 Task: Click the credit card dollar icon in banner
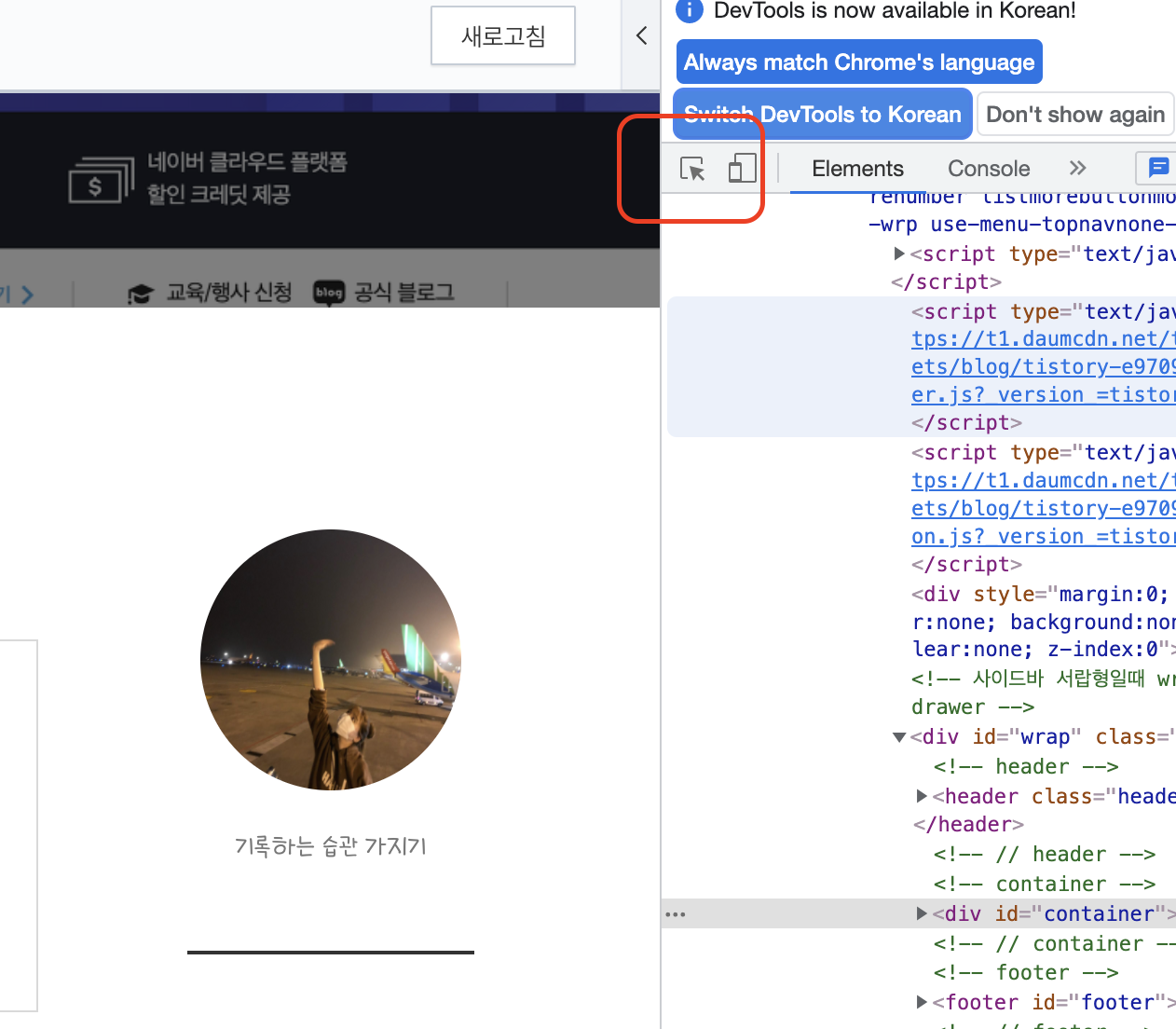(101, 180)
